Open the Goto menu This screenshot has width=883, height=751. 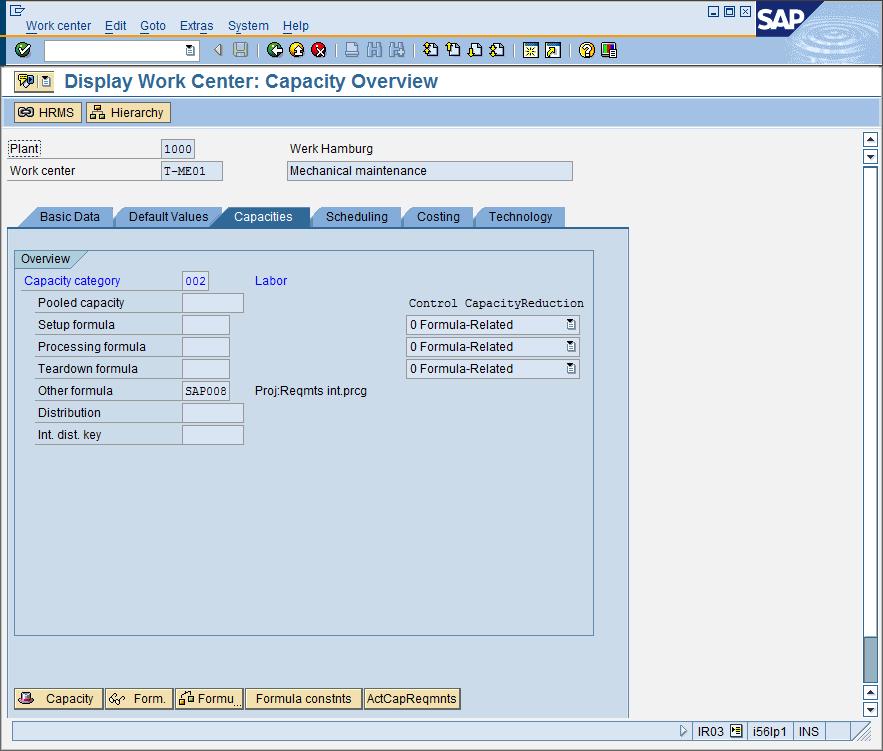coord(153,26)
